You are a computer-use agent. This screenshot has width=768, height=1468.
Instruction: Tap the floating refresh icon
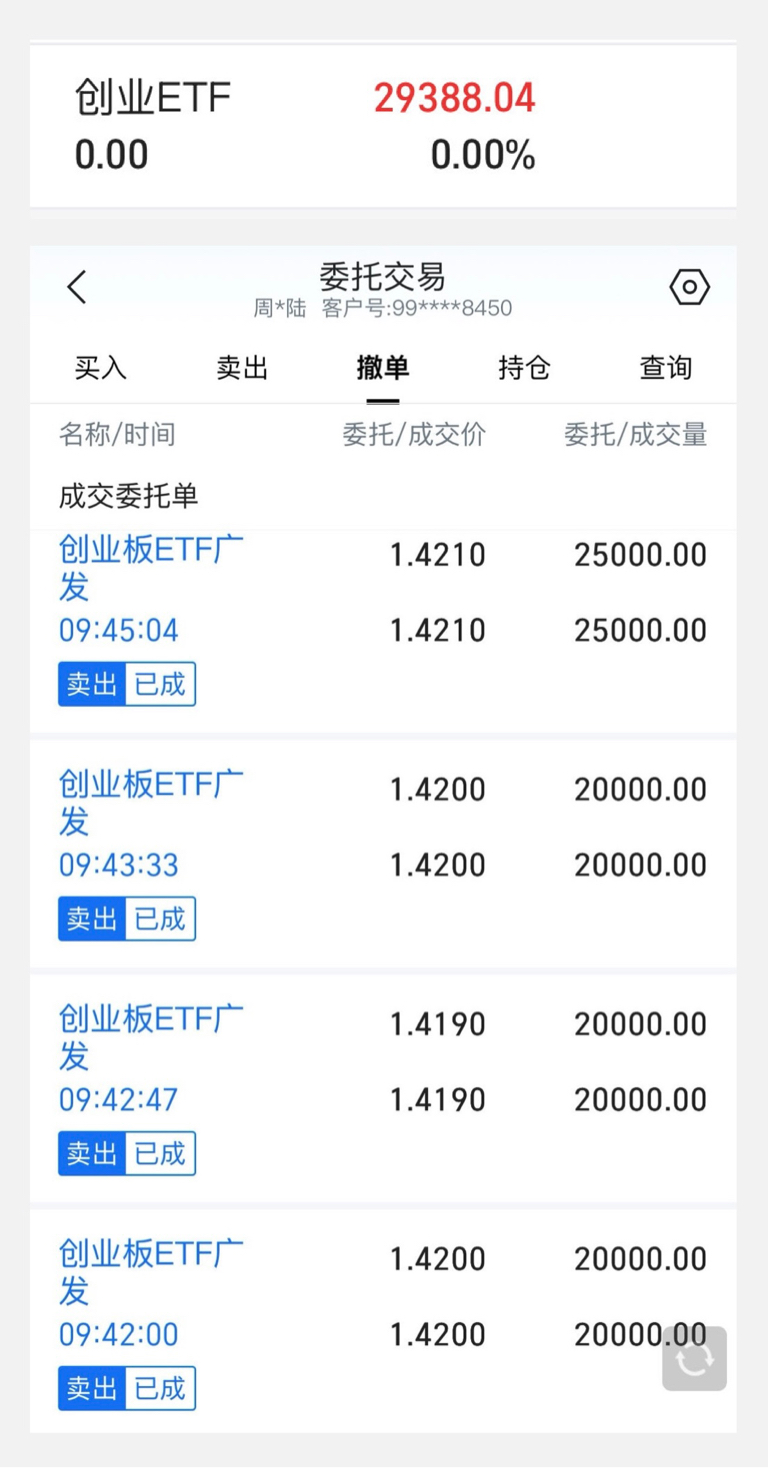point(694,1358)
